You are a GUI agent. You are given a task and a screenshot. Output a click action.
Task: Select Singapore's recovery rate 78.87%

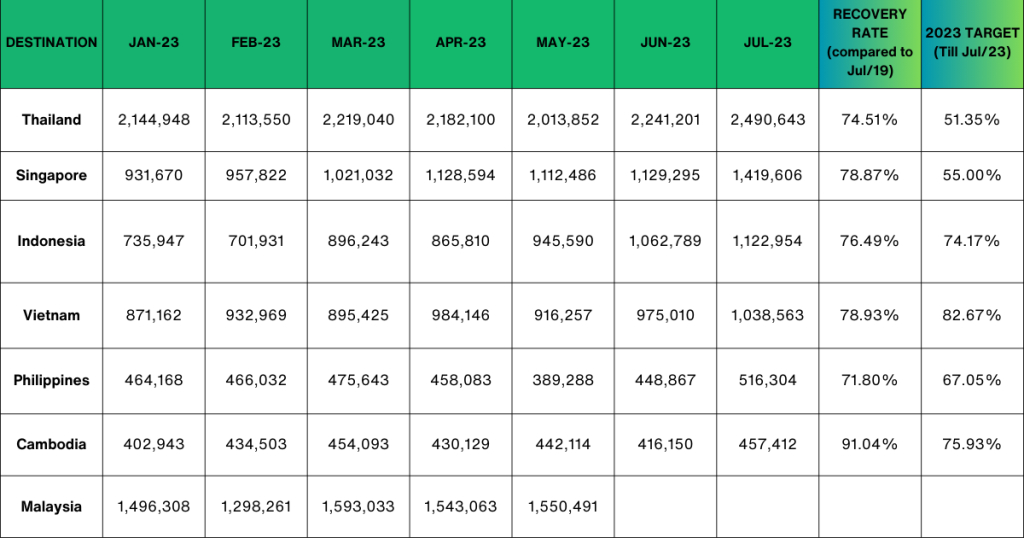pos(870,176)
